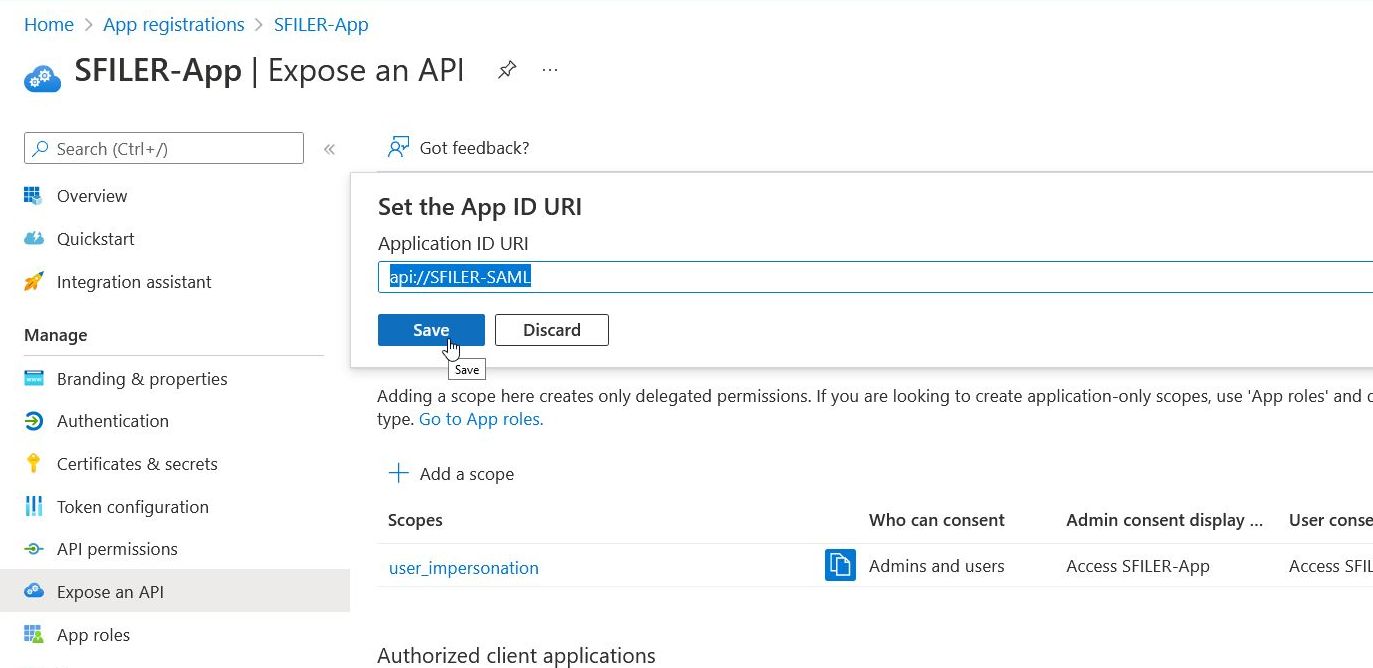Pin the Expose an API page

click(507, 70)
